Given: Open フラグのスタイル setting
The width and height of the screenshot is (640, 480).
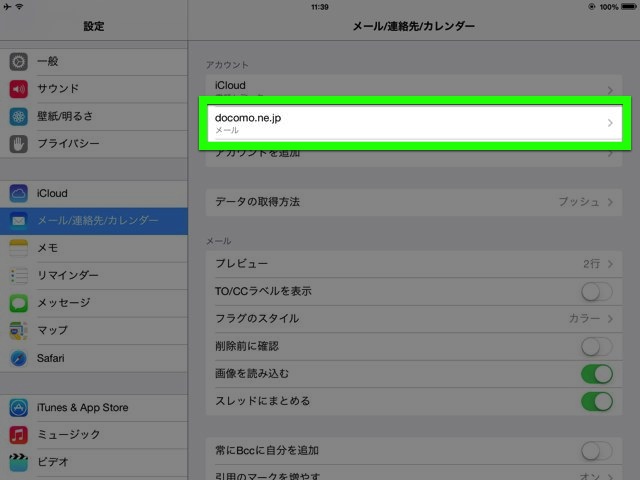Looking at the screenshot, I should coord(414,319).
